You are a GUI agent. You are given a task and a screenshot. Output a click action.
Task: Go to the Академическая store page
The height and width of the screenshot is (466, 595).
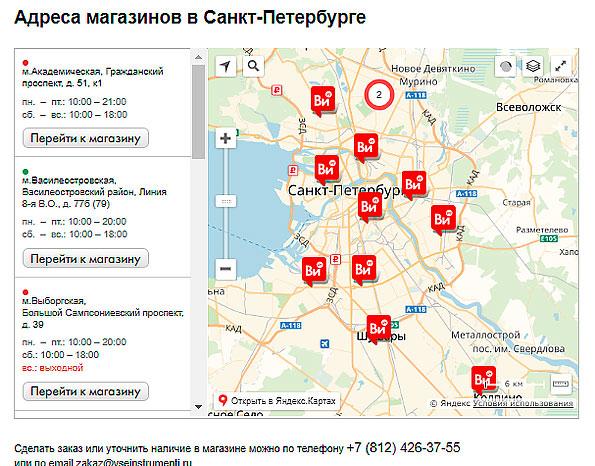pyautogui.click(x=86, y=138)
